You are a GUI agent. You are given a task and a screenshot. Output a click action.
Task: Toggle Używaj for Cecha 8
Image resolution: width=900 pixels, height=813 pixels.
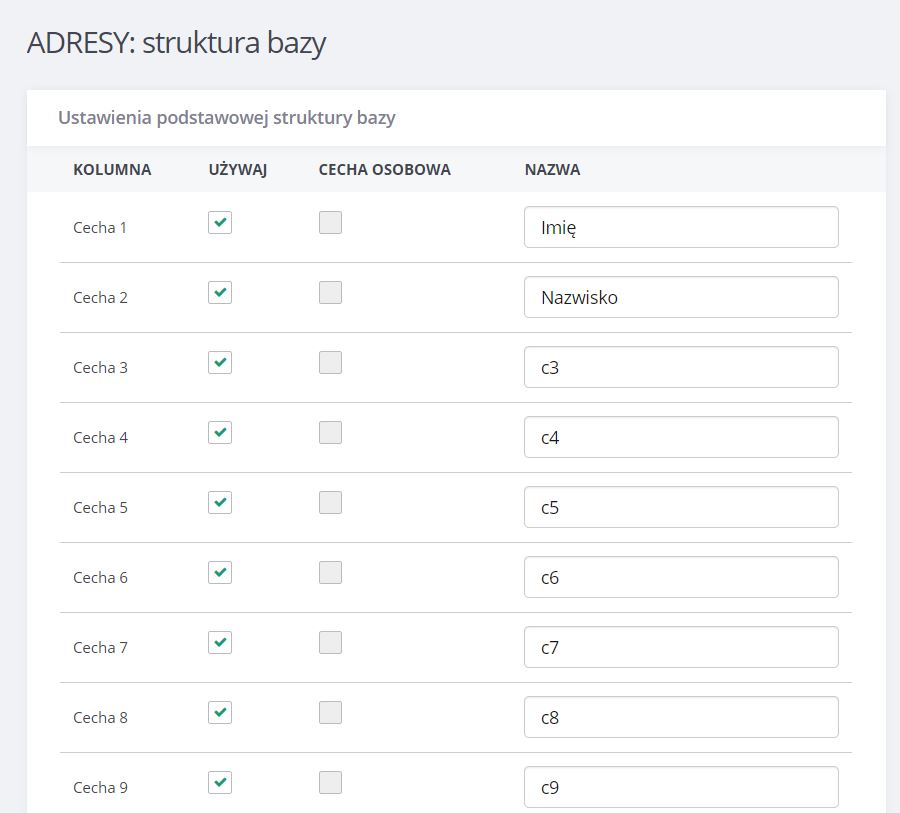point(220,713)
